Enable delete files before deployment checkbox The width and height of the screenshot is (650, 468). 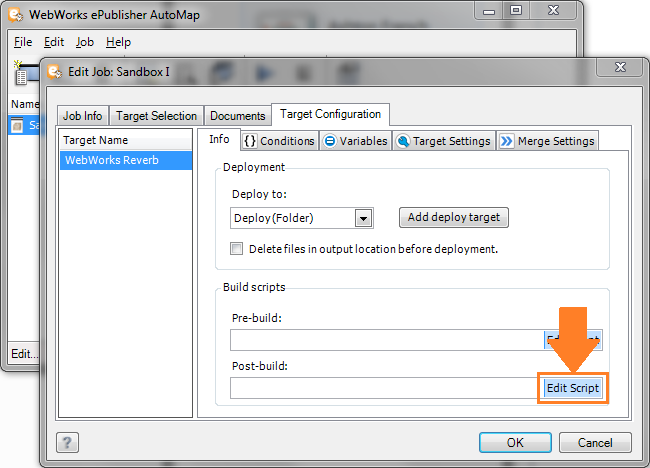click(237, 249)
